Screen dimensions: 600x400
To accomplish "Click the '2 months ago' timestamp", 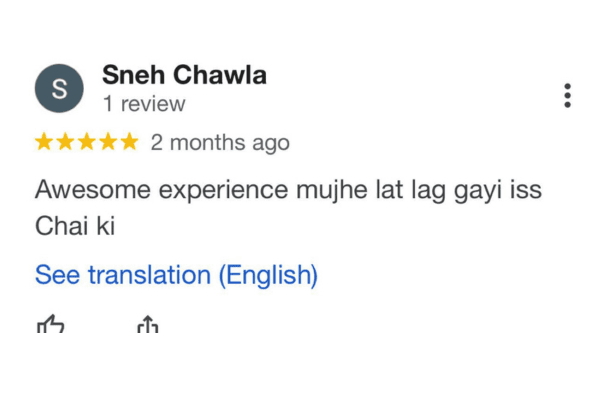I will coord(220,143).
